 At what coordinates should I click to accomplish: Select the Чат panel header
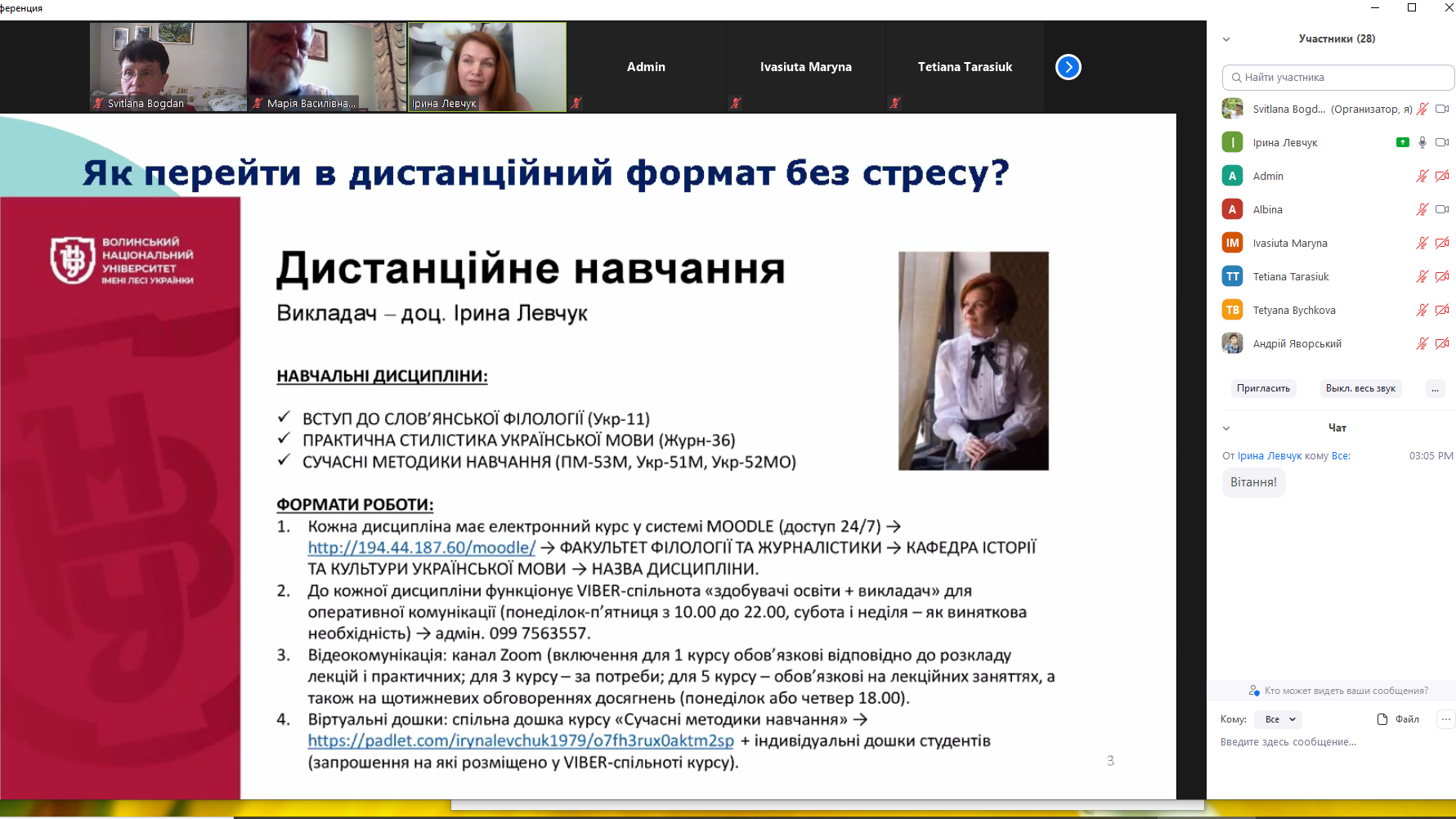(1337, 427)
